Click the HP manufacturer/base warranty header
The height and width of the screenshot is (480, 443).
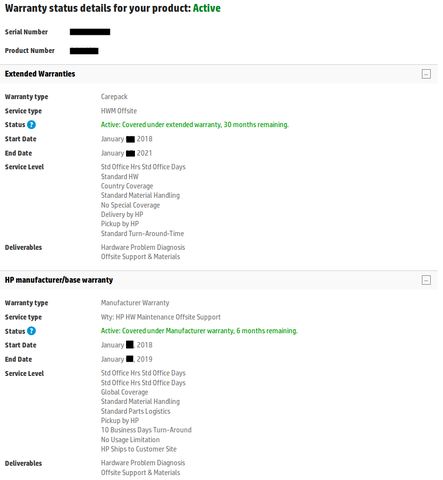pos(59,280)
